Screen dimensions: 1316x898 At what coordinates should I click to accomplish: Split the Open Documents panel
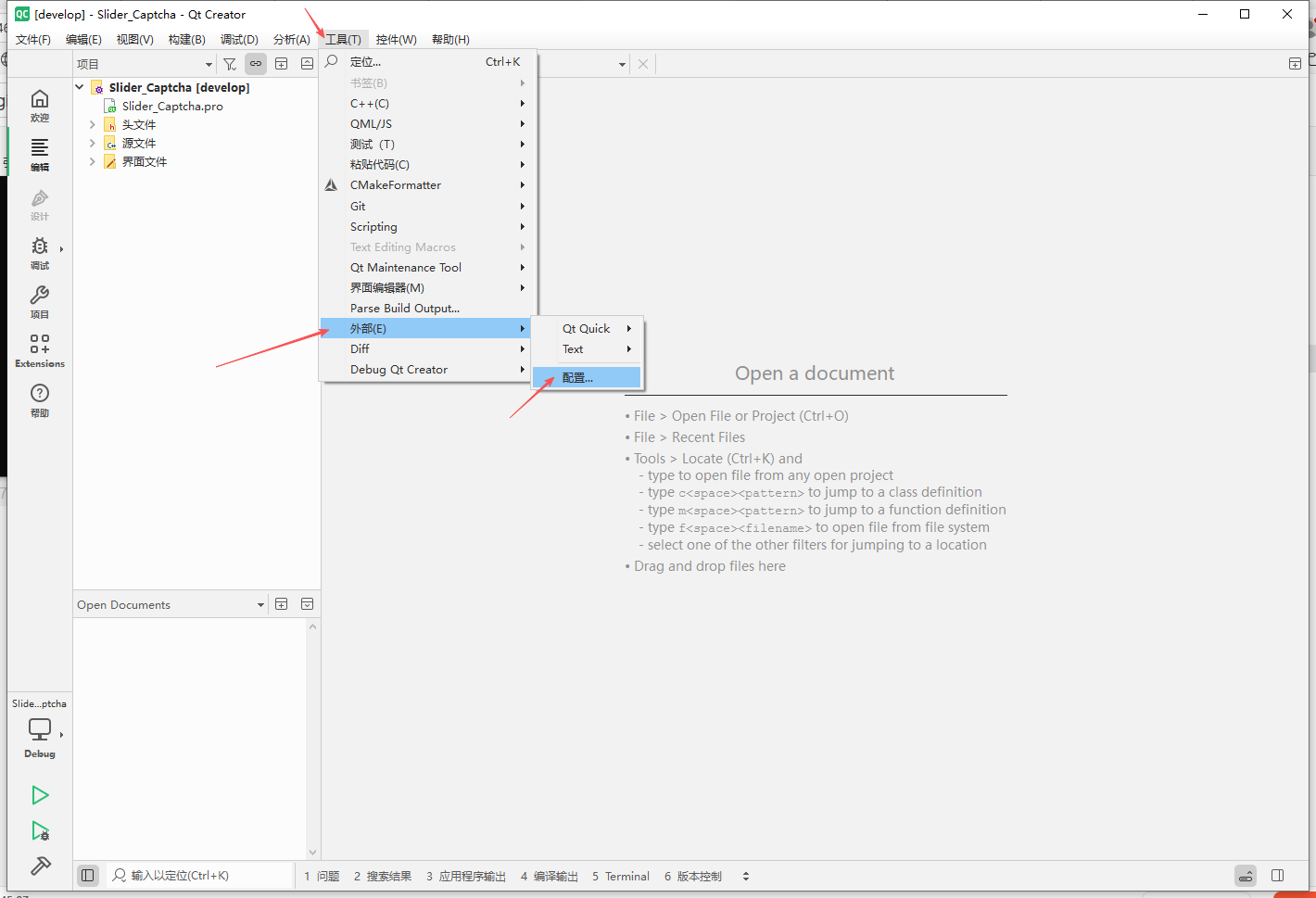point(281,604)
